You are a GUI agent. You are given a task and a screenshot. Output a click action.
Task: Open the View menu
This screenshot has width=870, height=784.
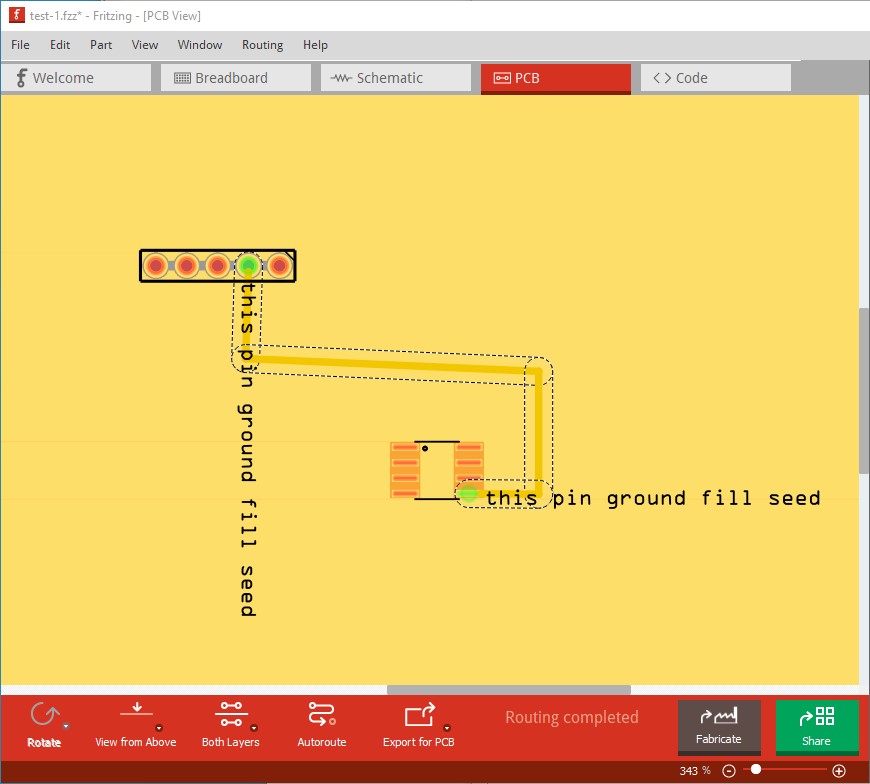[145, 45]
